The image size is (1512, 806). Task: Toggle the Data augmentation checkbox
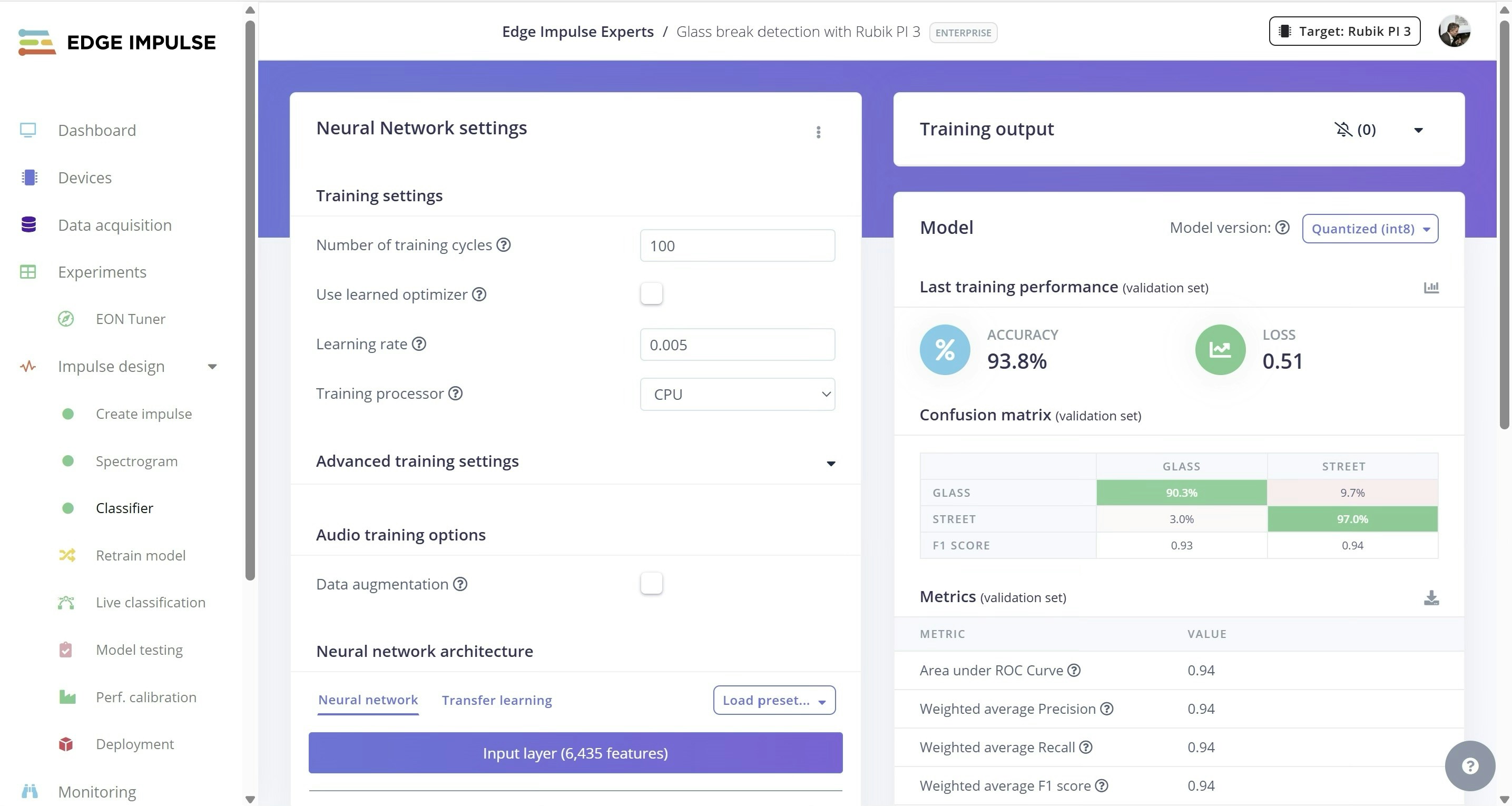651,584
